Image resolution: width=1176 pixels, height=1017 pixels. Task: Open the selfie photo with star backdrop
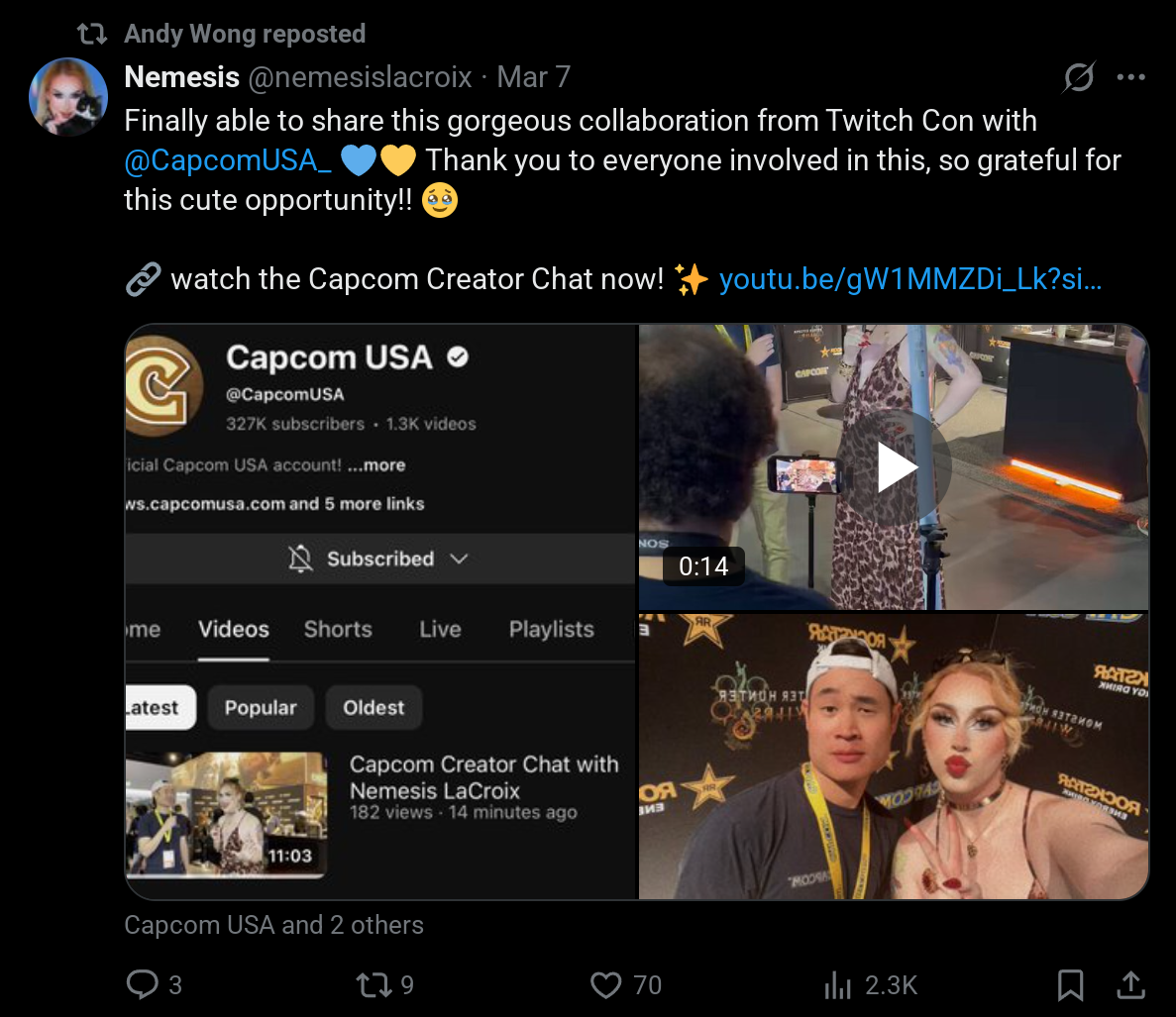(x=894, y=757)
